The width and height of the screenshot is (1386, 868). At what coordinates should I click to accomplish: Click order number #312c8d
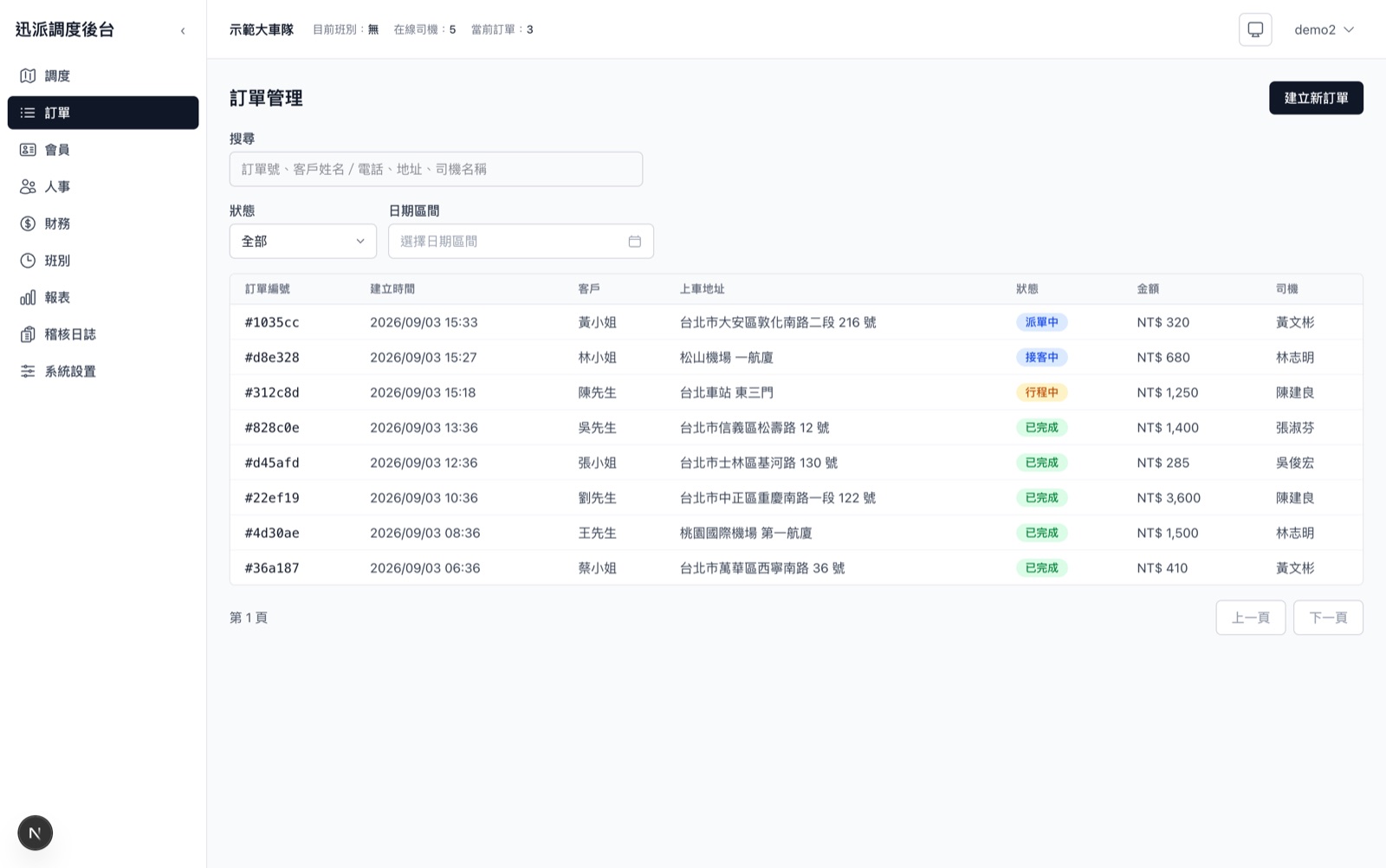coord(272,392)
